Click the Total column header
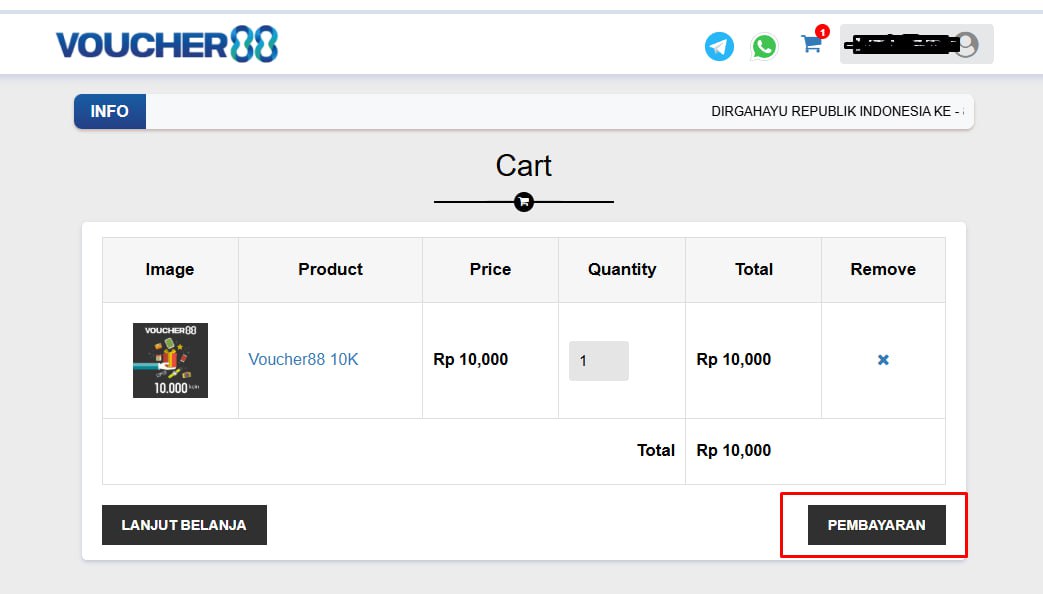The image size is (1043, 594). pos(754,269)
